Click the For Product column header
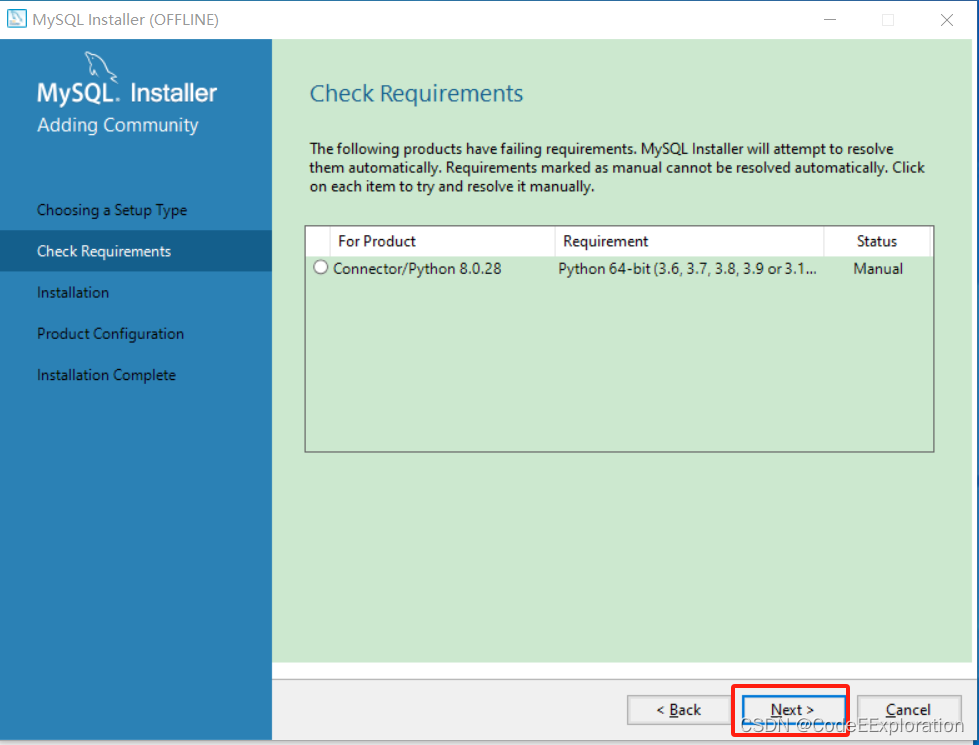 [442, 241]
